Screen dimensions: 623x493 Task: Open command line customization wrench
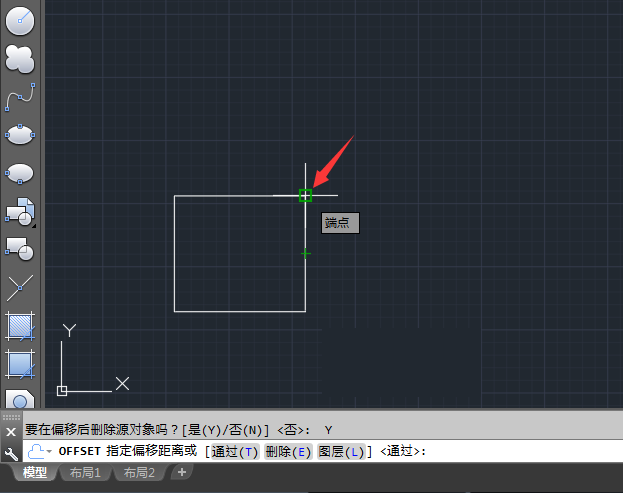[12, 453]
